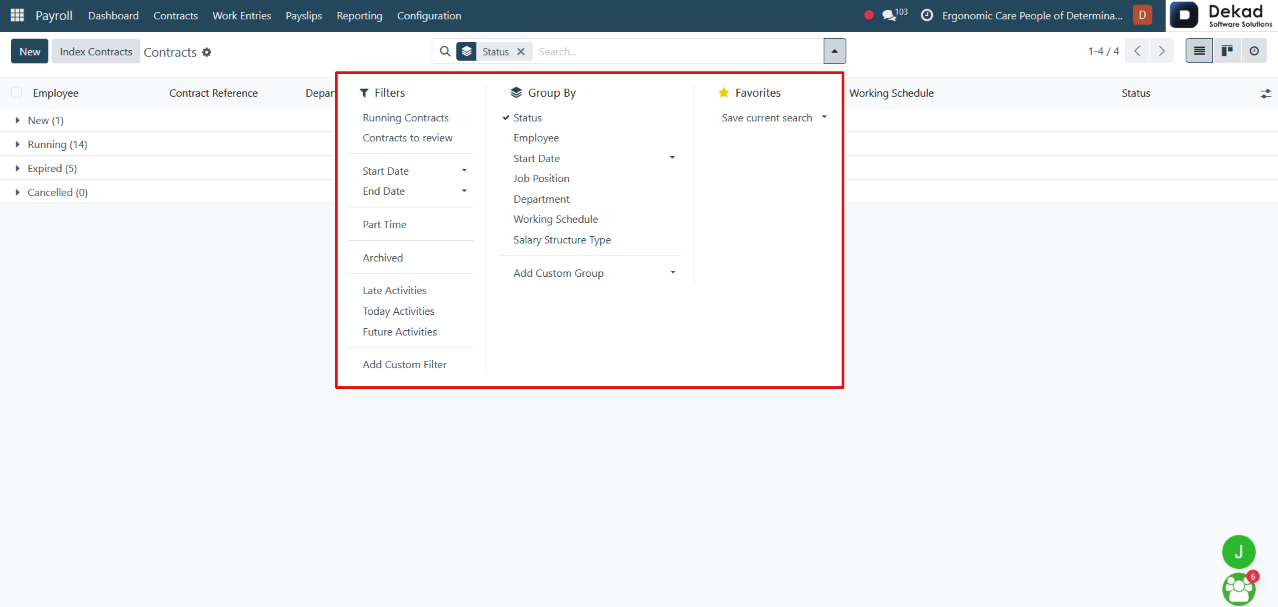Click company name Ergonomic Care People

pos(1032,16)
